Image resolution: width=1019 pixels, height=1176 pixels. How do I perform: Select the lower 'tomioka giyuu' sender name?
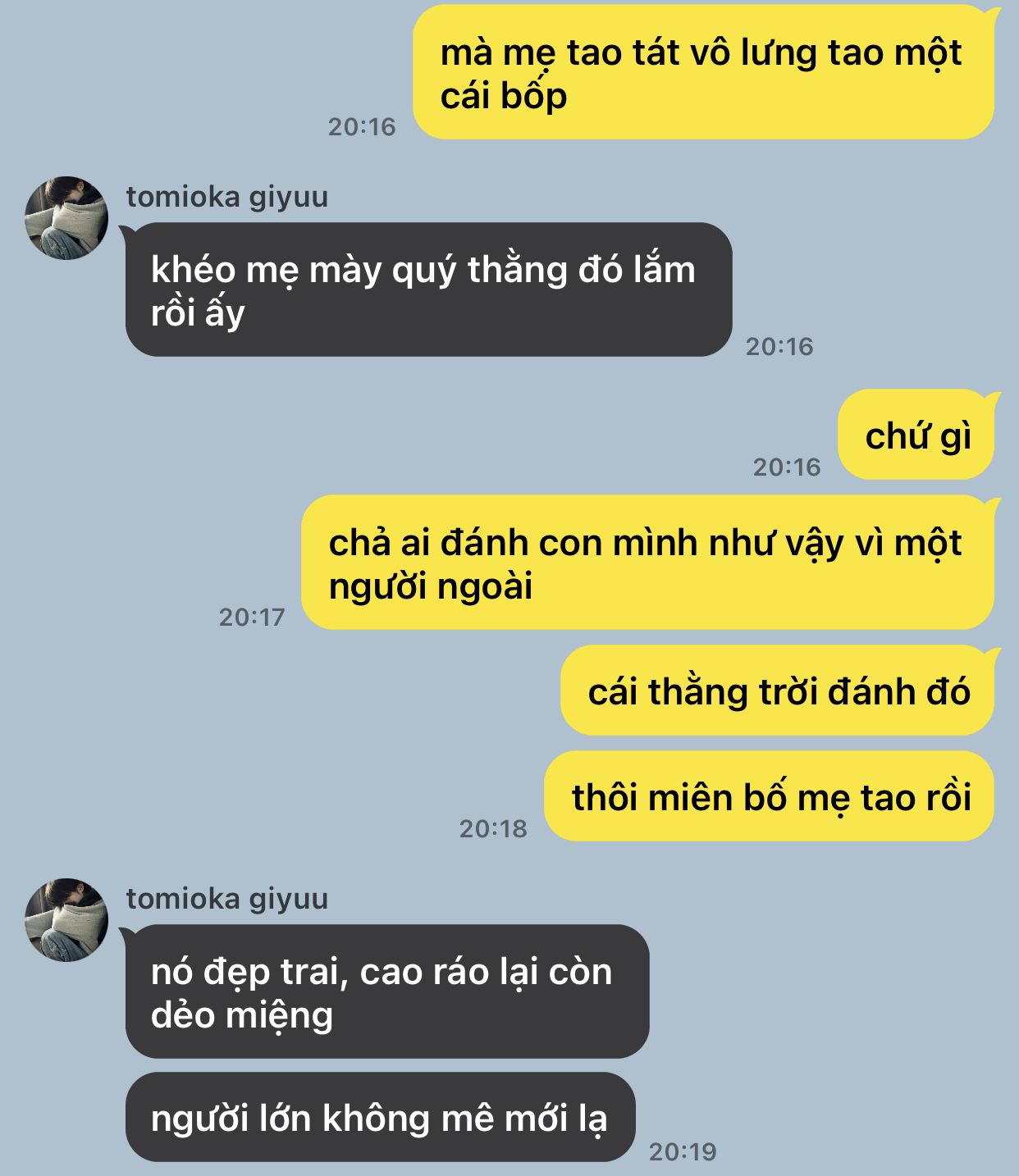(x=227, y=899)
